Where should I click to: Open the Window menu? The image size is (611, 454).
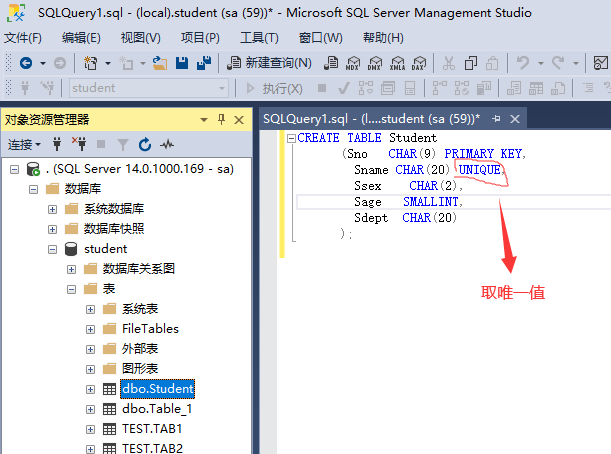[321, 38]
